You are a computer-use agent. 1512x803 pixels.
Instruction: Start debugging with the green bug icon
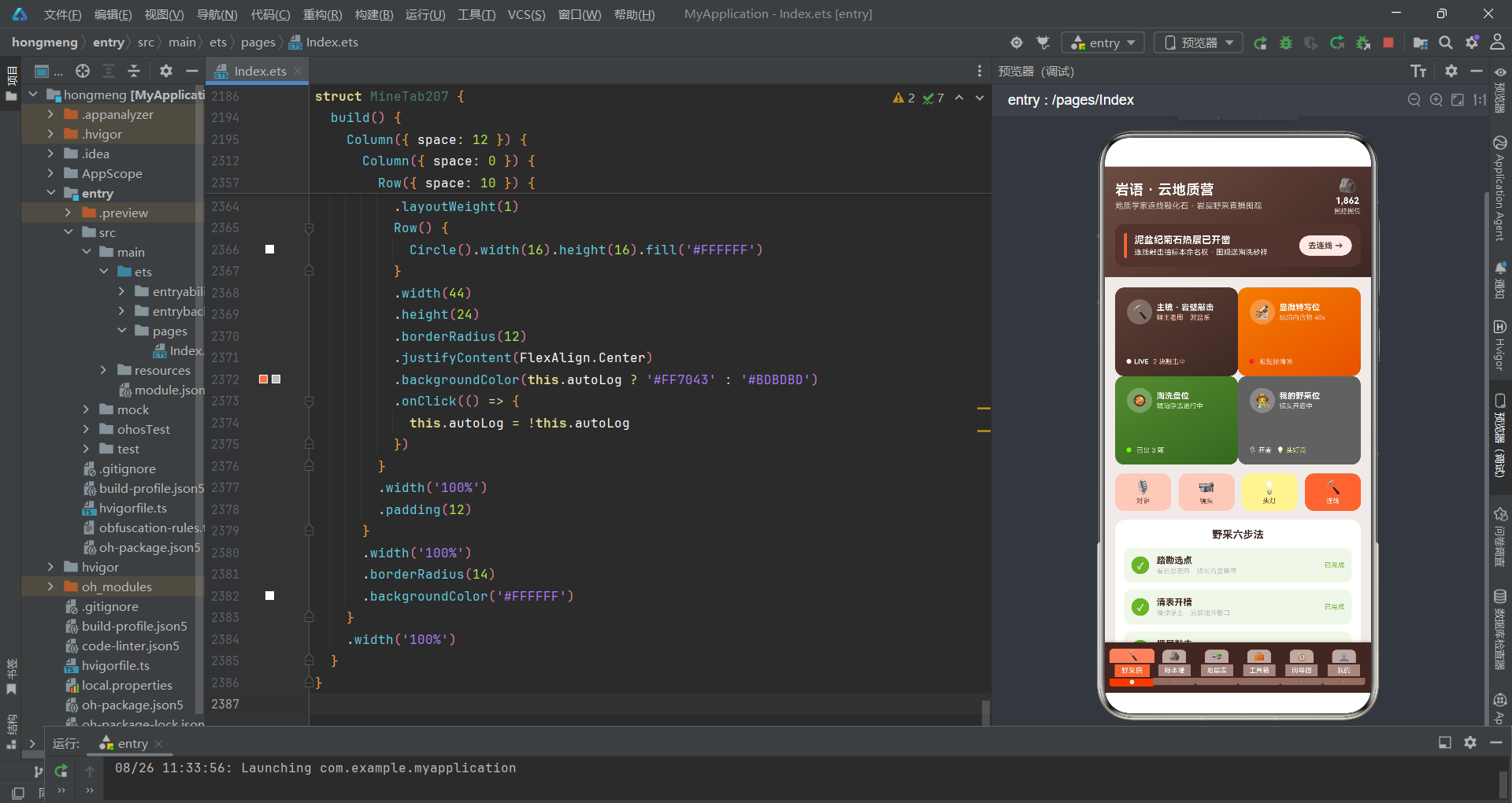click(1286, 43)
